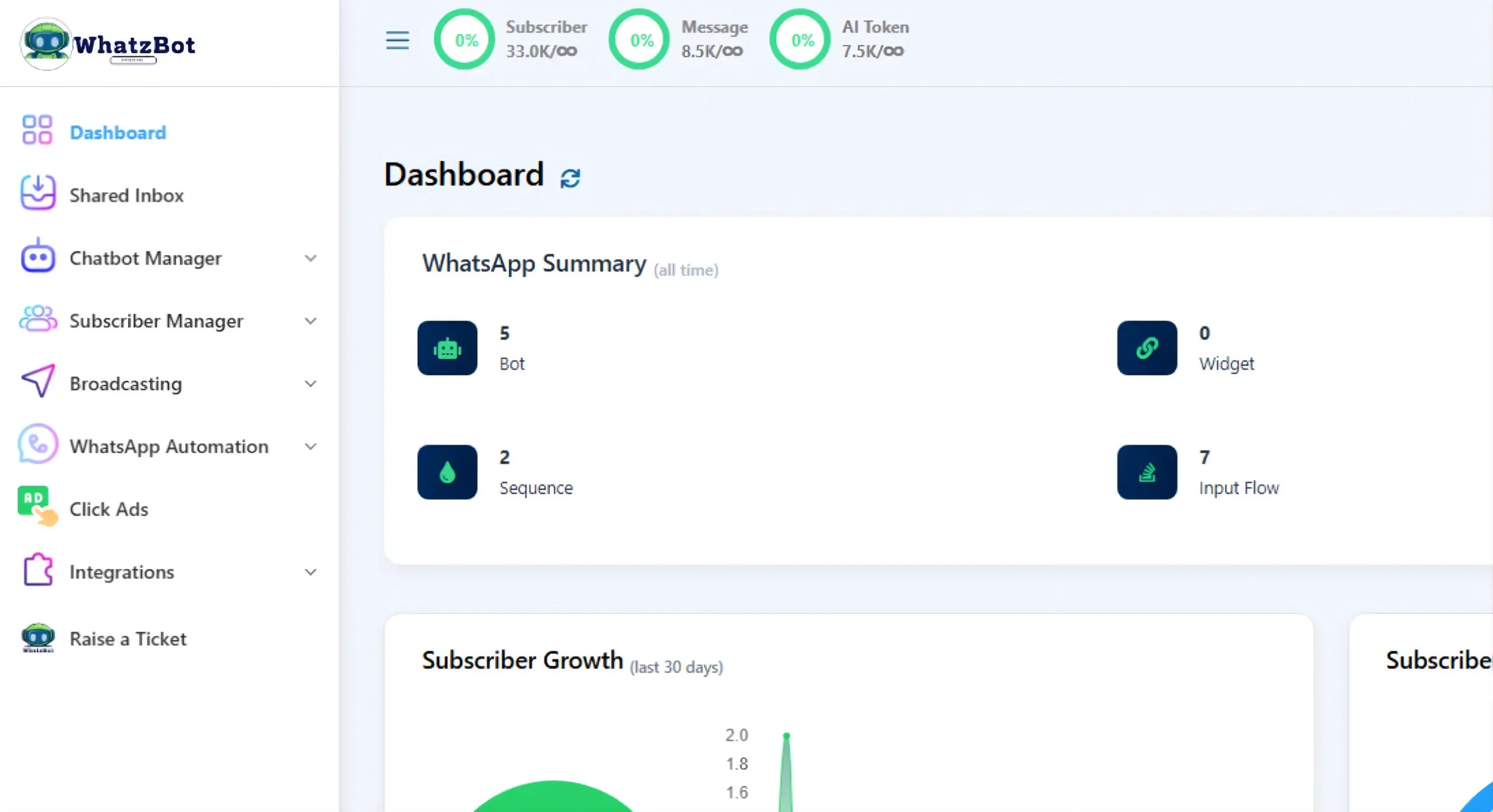The height and width of the screenshot is (812, 1493).
Task: Click the Widget link icon
Action: (x=1147, y=348)
